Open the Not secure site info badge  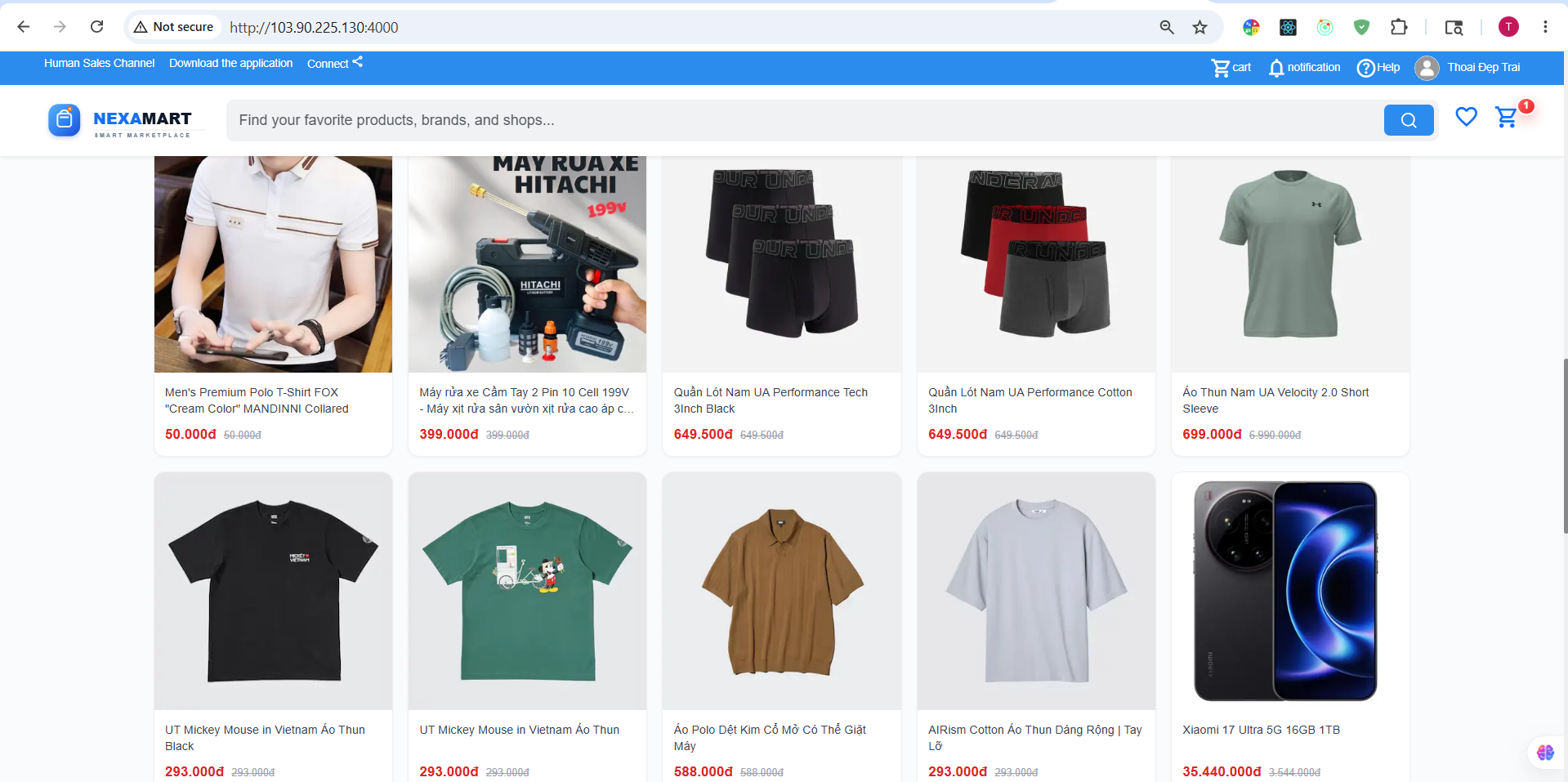pyautogui.click(x=173, y=27)
